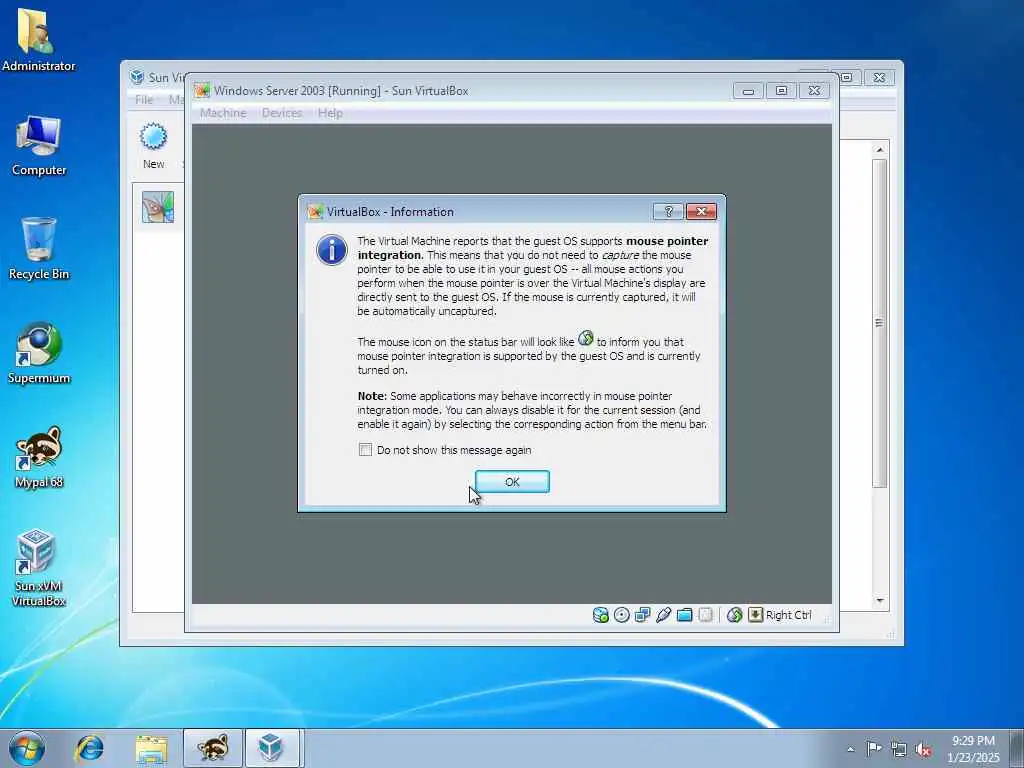Open the File menu of the Sun VirtualBox manager
The width and height of the screenshot is (1024, 768).
(144, 99)
